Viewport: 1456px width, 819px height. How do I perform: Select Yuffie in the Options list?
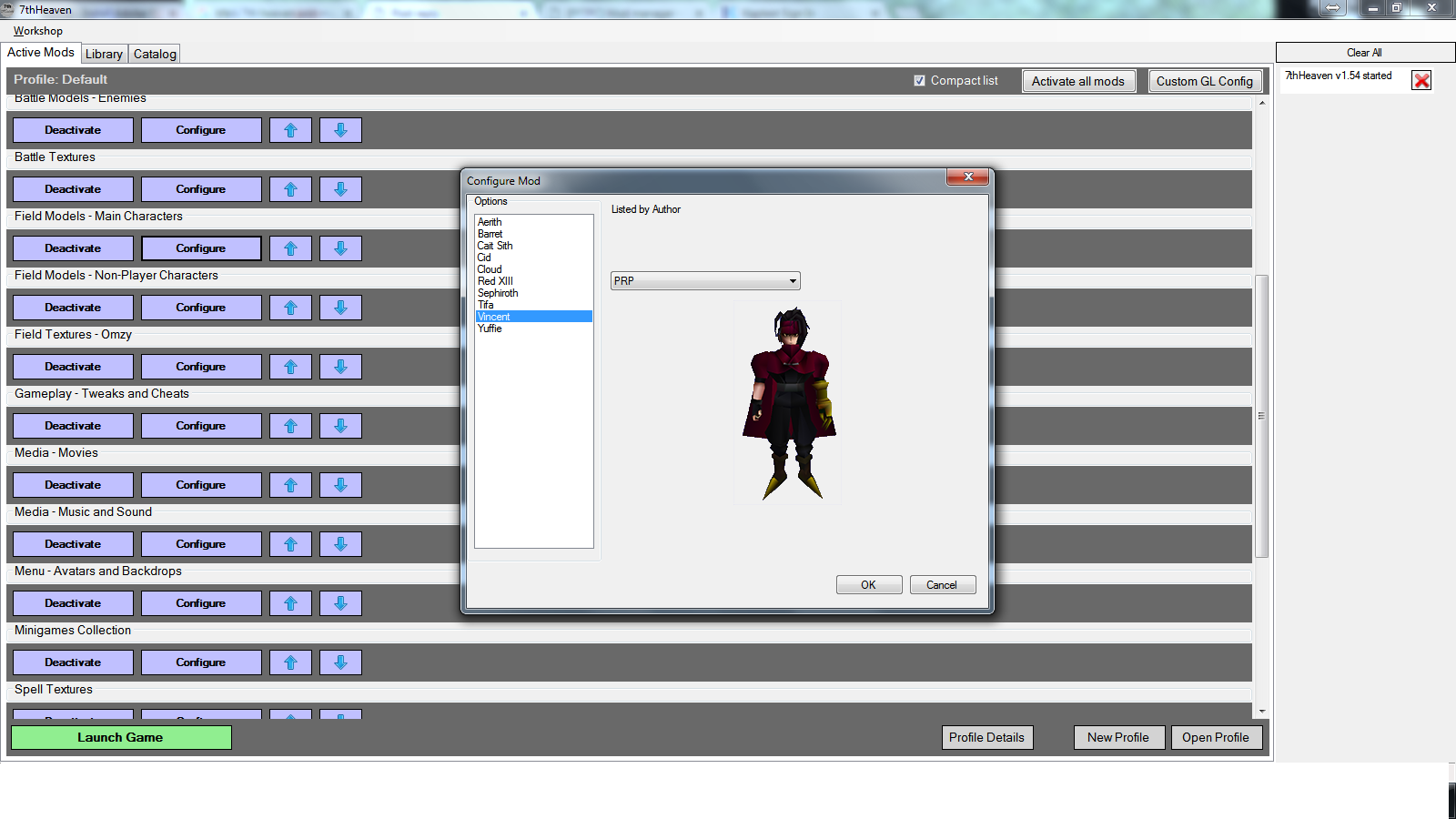(x=534, y=329)
